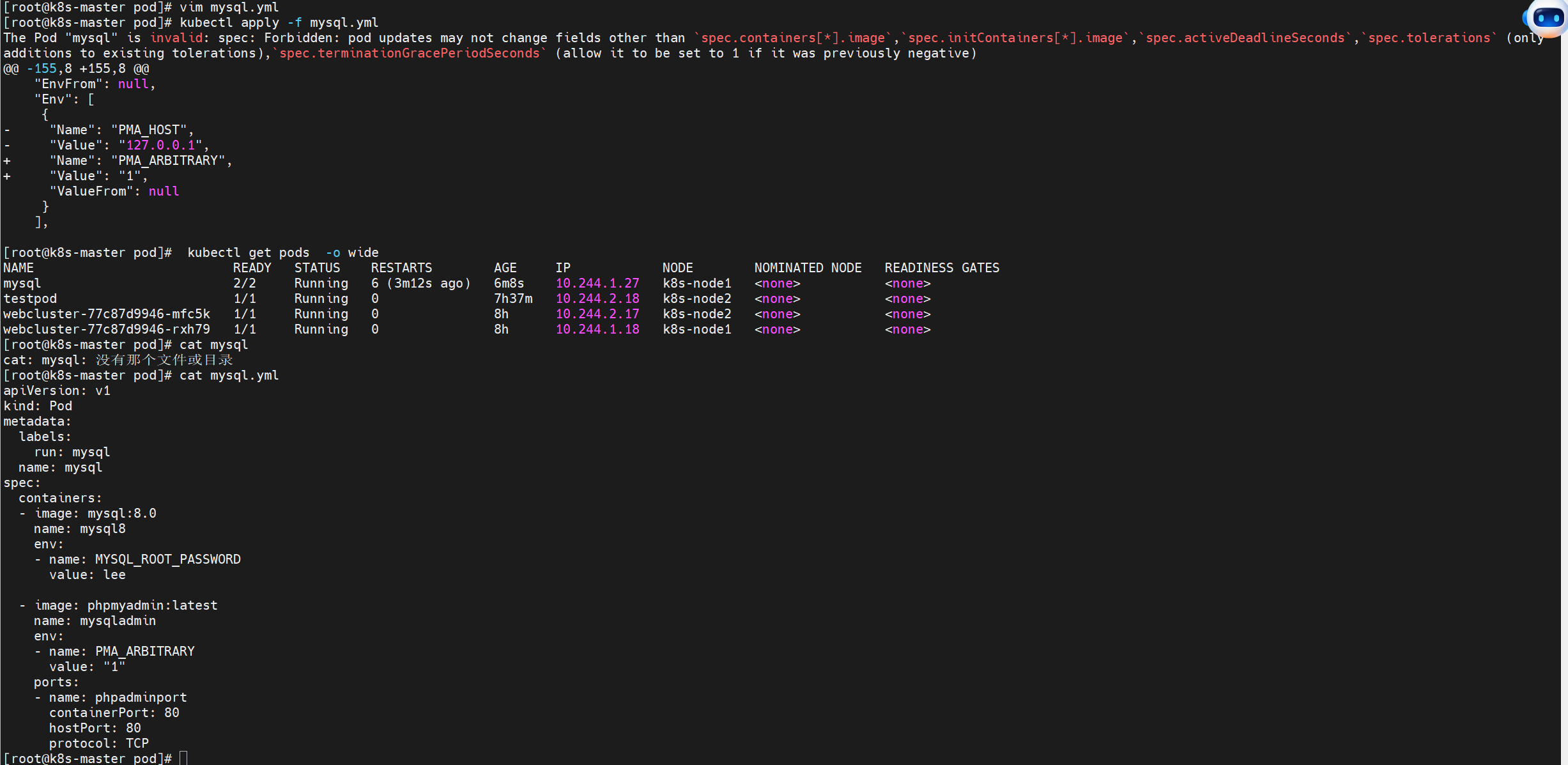The image size is (1568, 765).
Task: Click the blue robot assistant icon
Action: coord(1547,17)
